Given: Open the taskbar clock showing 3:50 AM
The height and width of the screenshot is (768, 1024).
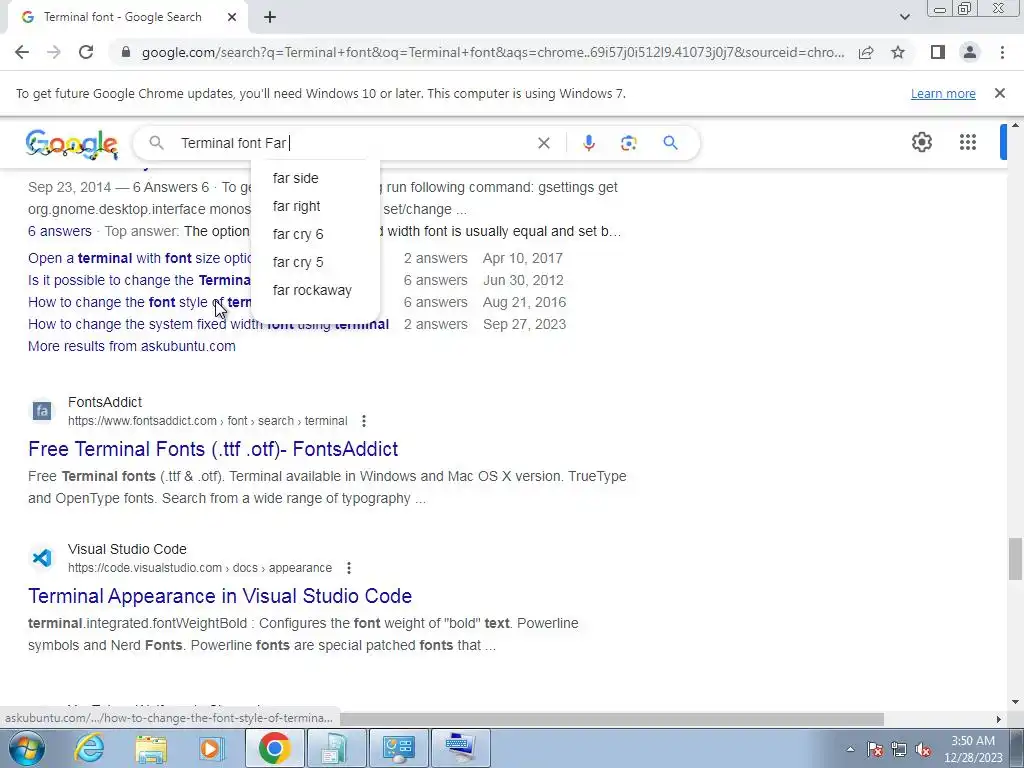Looking at the screenshot, I should [972, 749].
